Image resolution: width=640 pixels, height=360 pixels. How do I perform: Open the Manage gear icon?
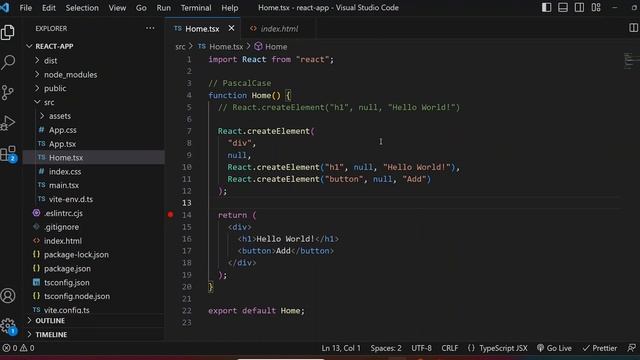point(8,326)
